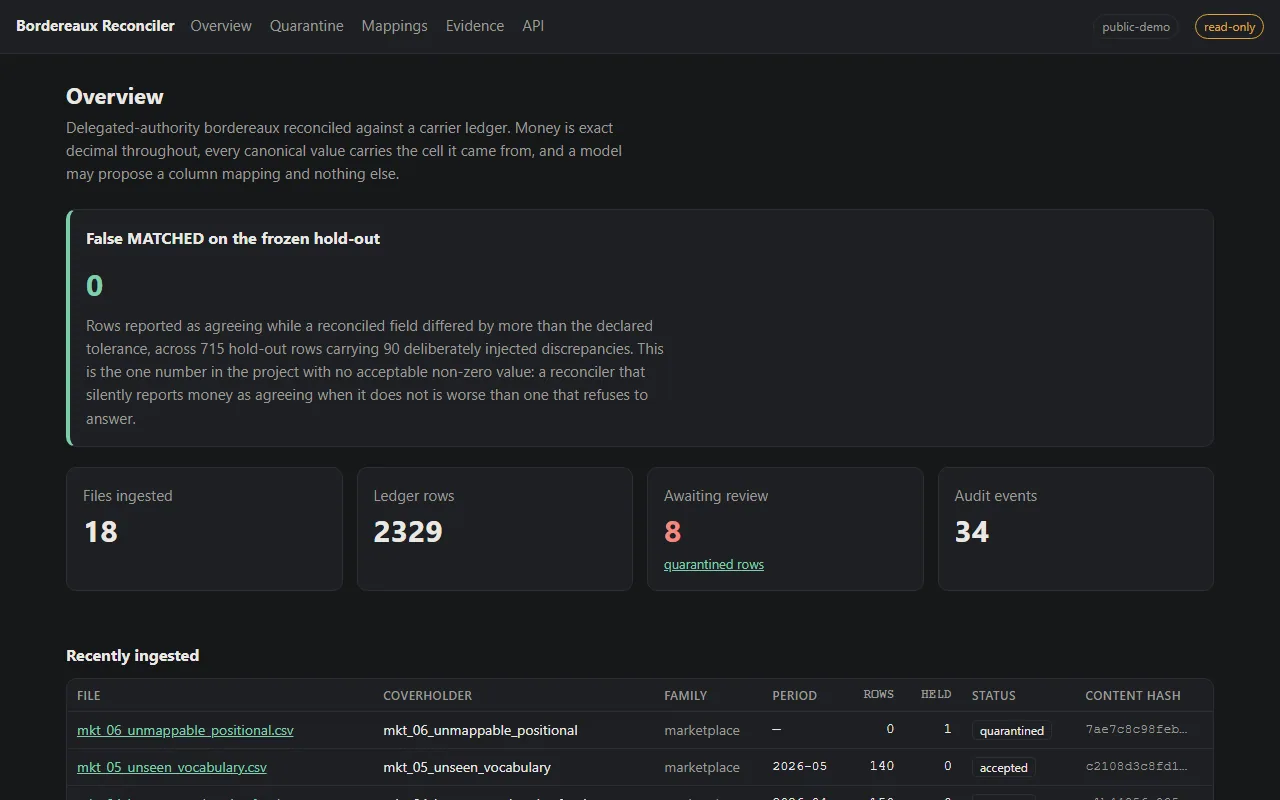Click the False MATCHED zero value
Viewport: 1280px width, 800px height.
(x=95, y=286)
